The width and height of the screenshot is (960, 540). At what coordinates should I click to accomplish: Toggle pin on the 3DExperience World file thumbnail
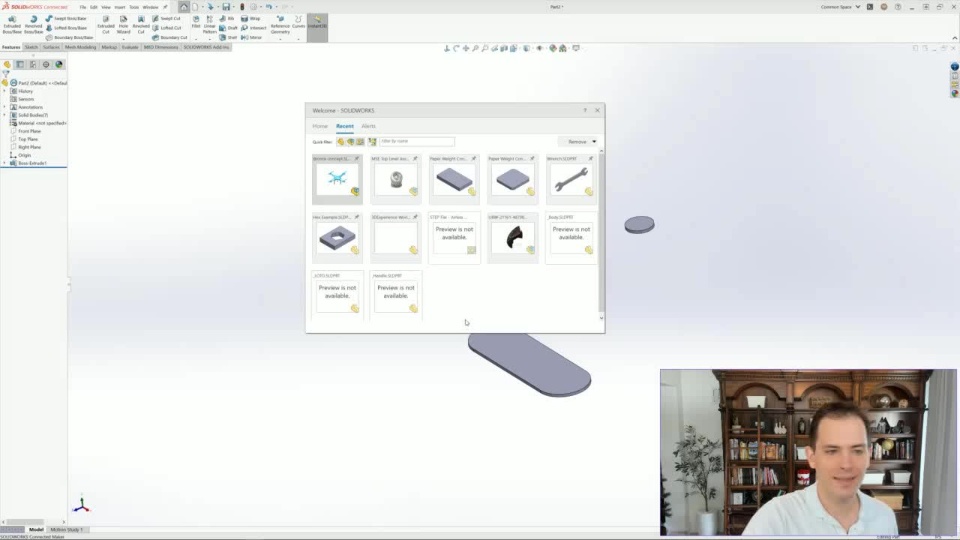pyautogui.click(x=415, y=217)
